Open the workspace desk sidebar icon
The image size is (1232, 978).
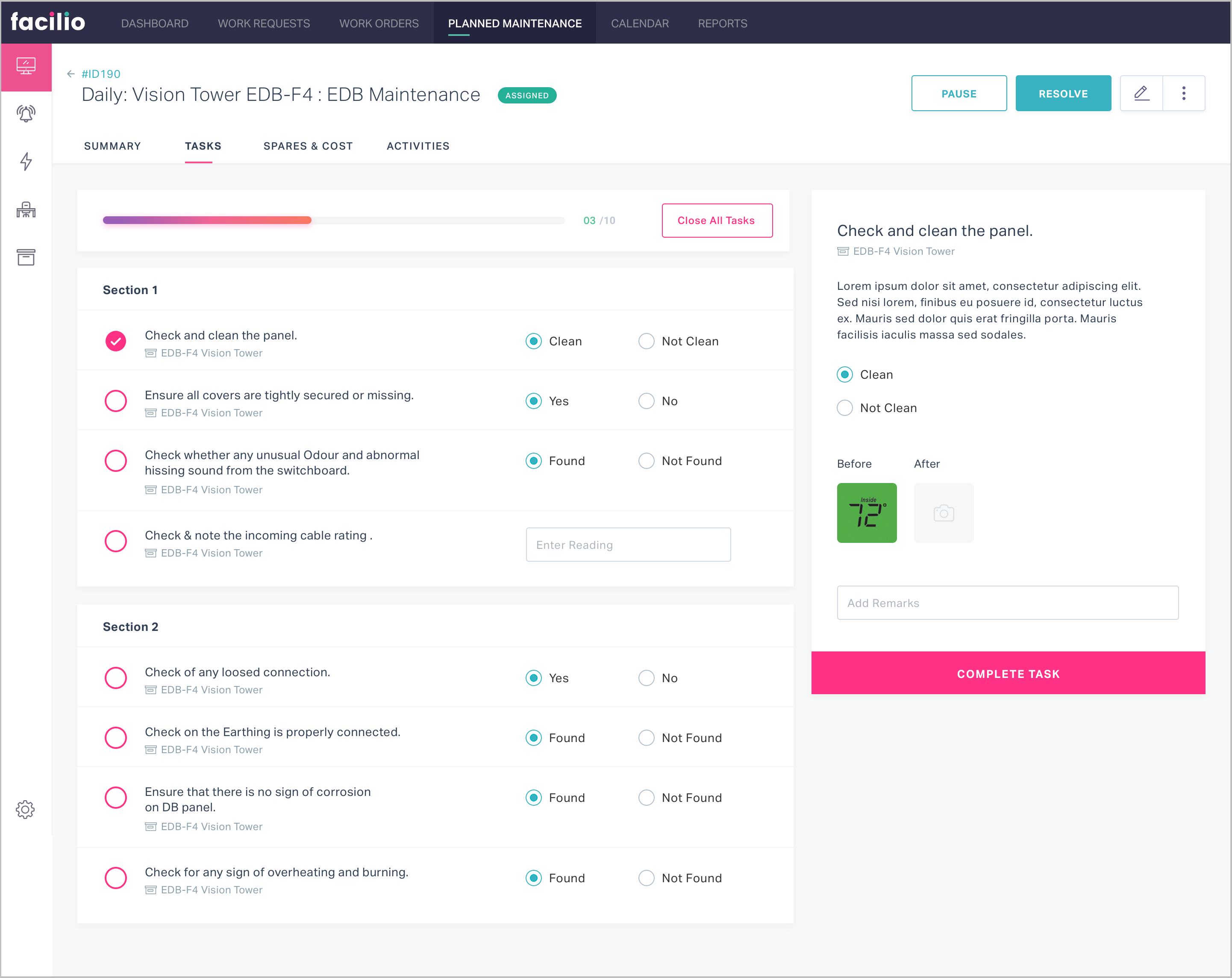(26, 209)
